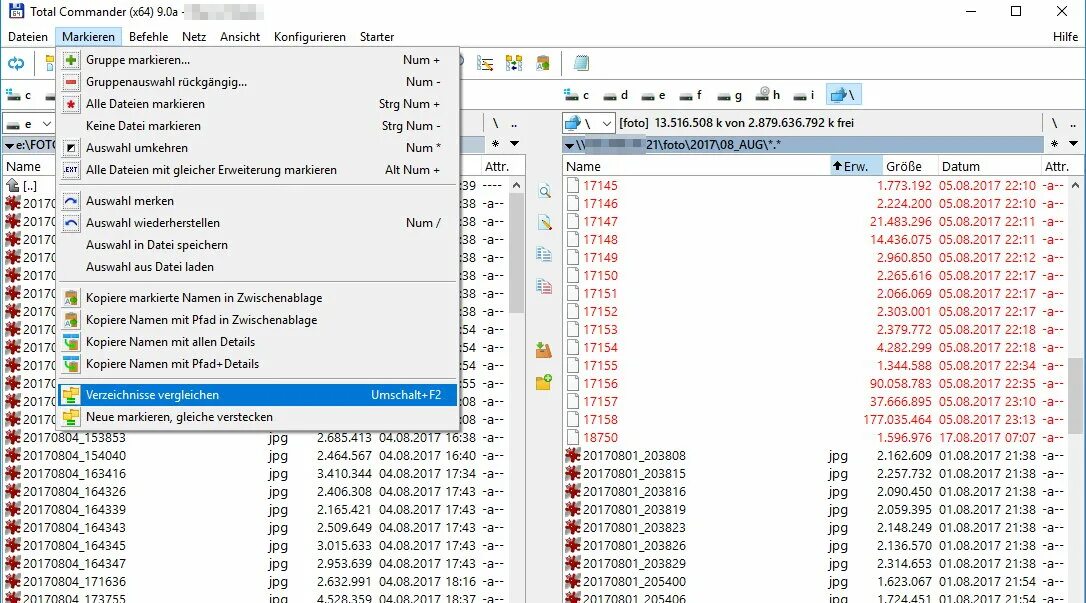
Task: Expand path history arrow before e:\FOTO path
Action: click(x=10, y=145)
